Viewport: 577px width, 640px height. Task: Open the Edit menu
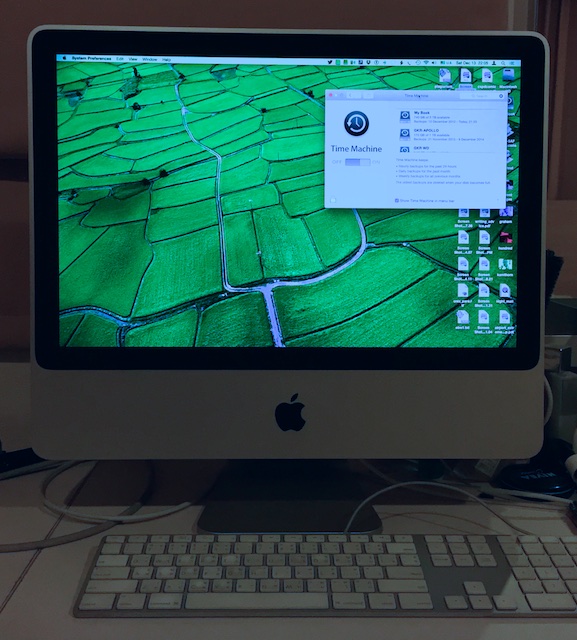(120, 59)
